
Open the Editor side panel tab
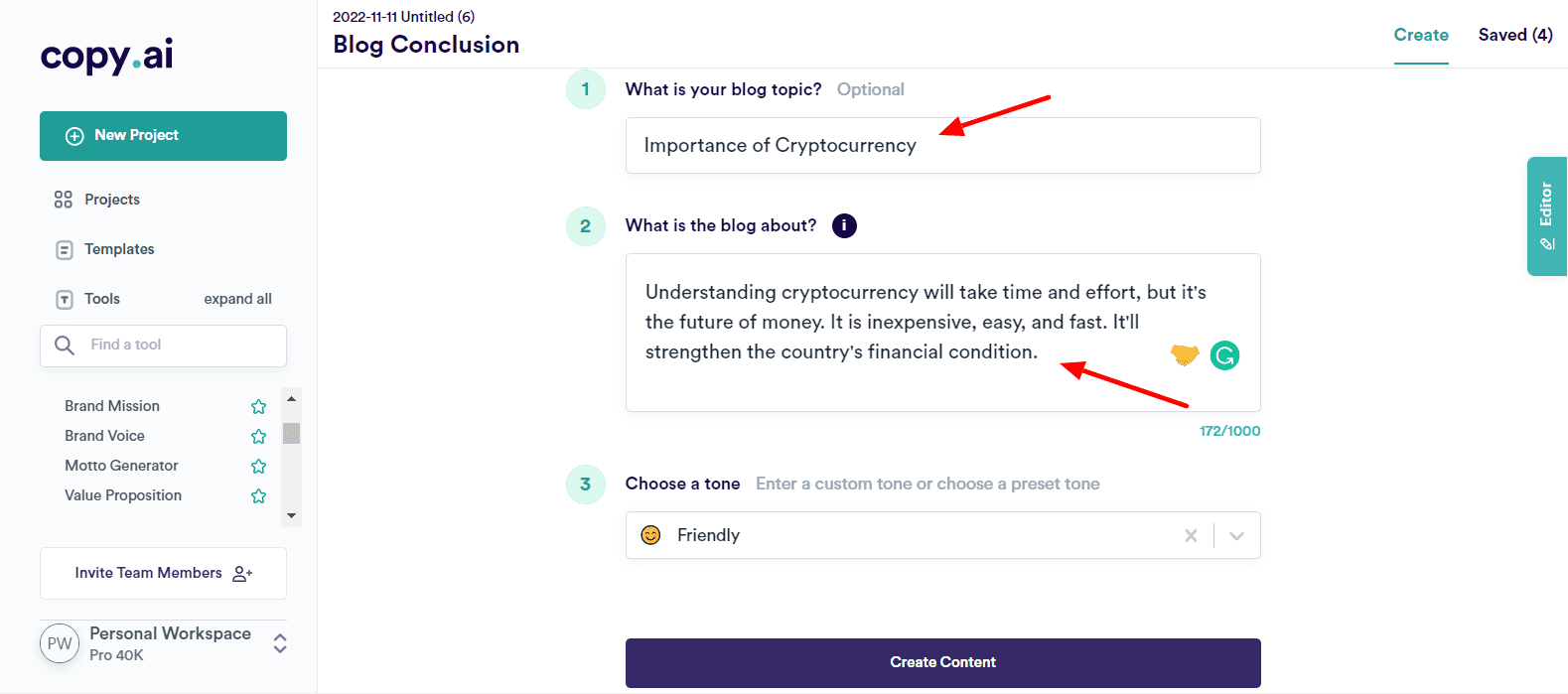[1546, 215]
